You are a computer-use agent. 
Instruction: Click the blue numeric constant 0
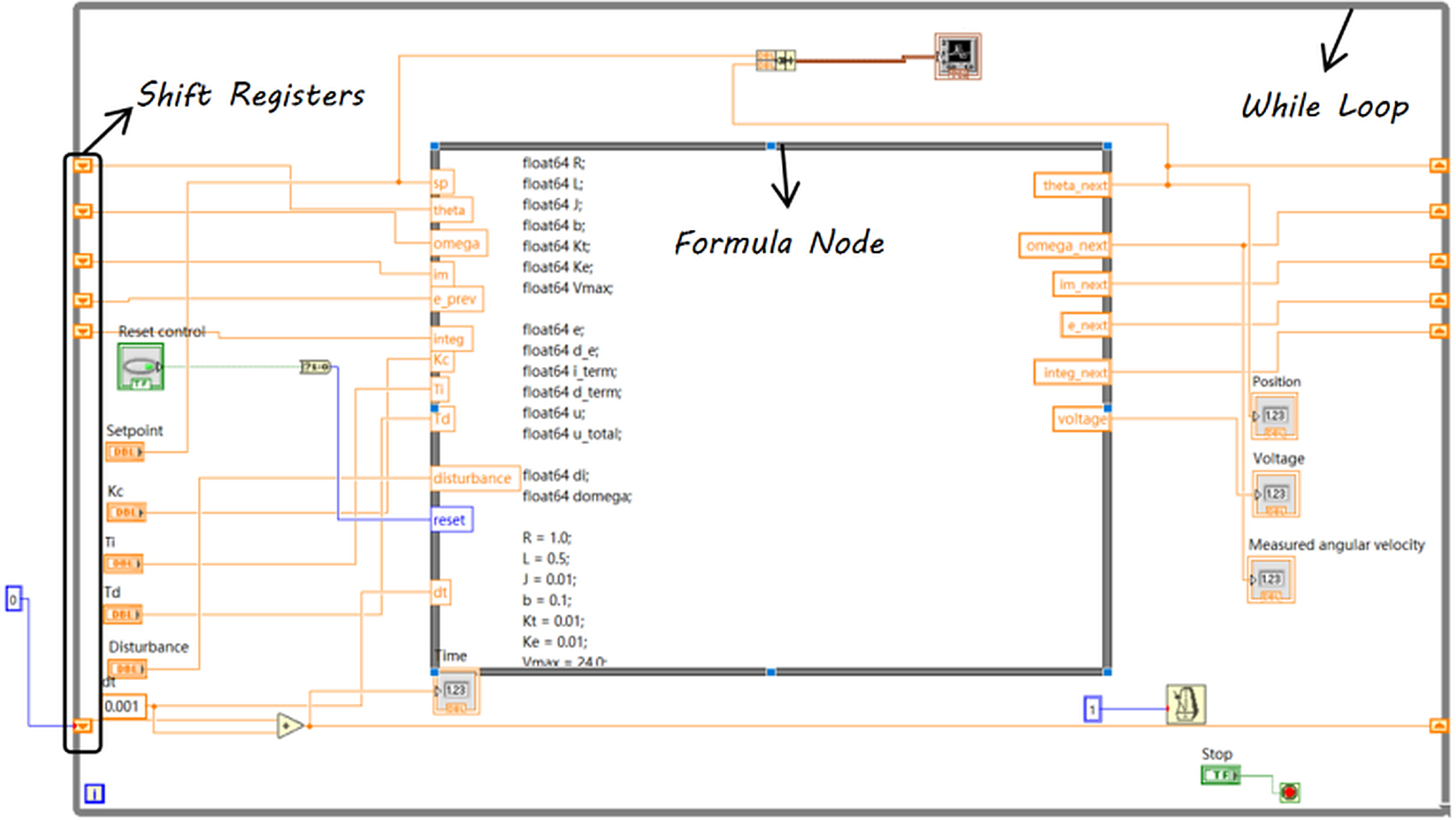coord(14,599)
